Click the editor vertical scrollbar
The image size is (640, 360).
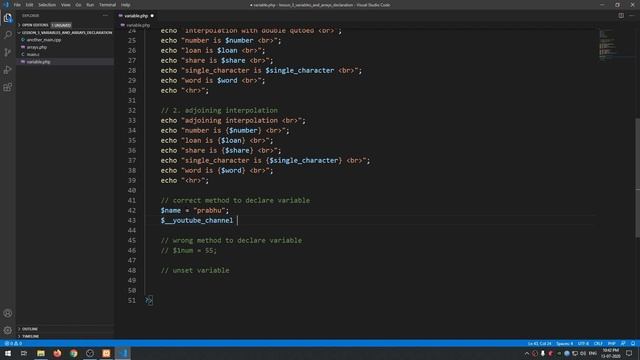coord(637,177)
